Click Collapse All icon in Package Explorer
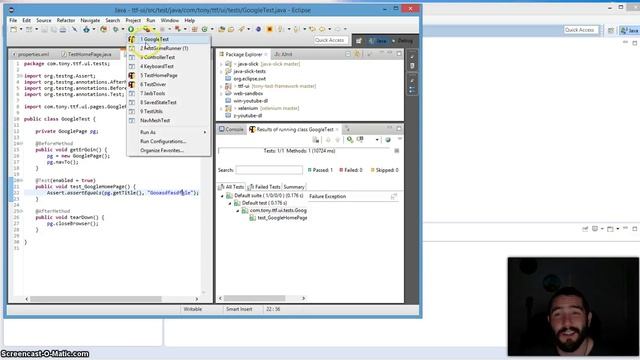The image size is (640, 360). coord(348,54)
